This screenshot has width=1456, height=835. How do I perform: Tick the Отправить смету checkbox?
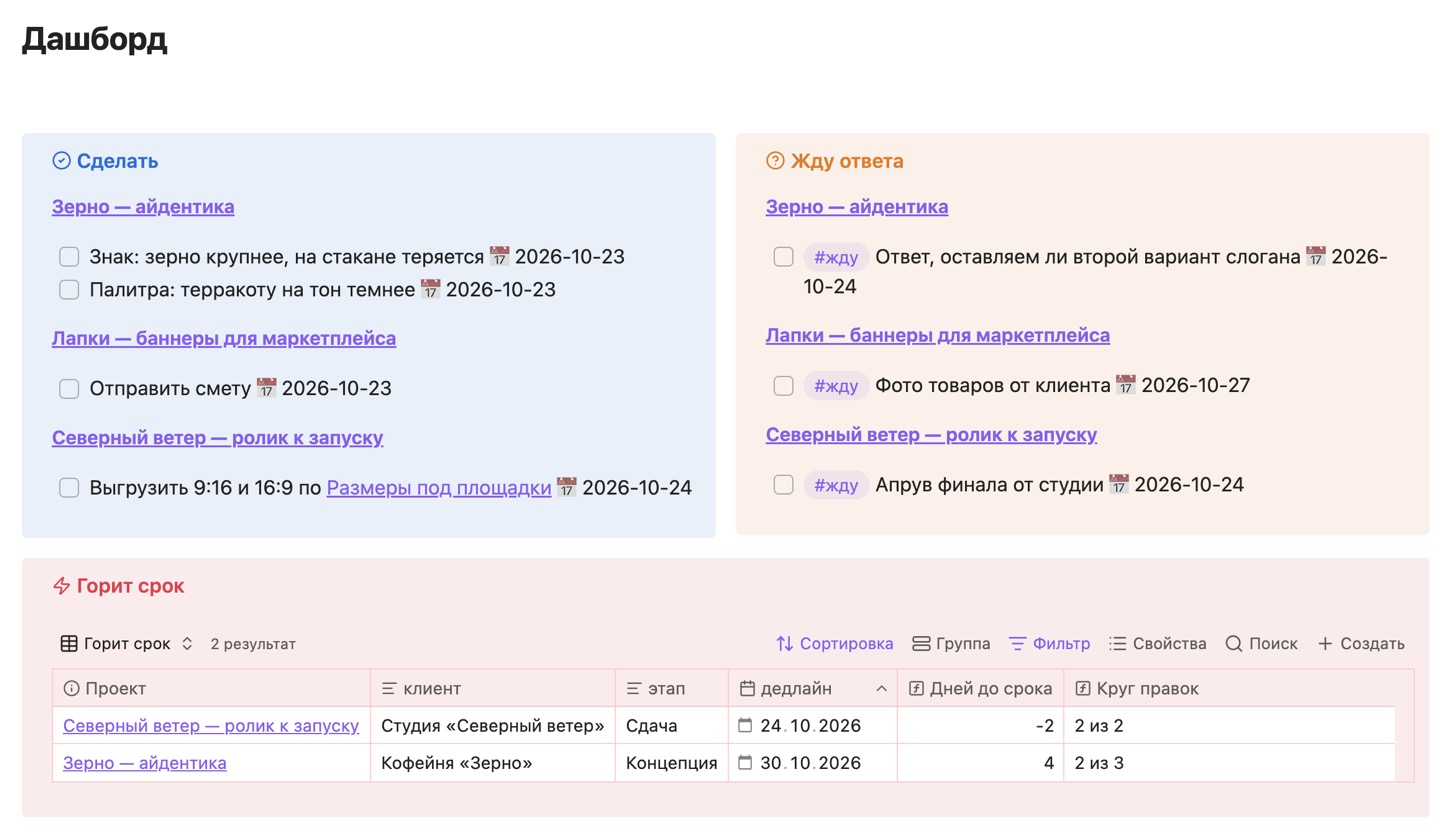69,389
